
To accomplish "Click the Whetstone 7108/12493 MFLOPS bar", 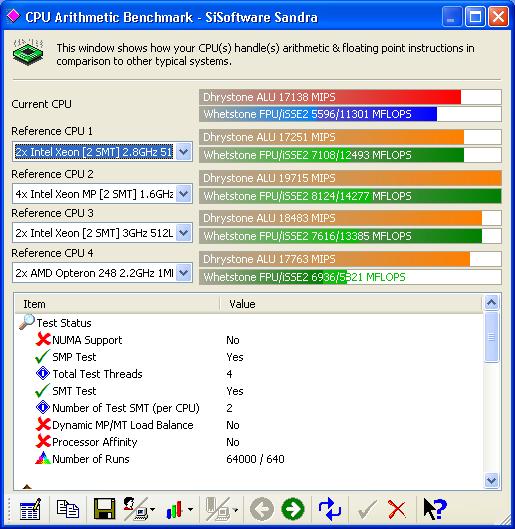I will pos(350,155).
